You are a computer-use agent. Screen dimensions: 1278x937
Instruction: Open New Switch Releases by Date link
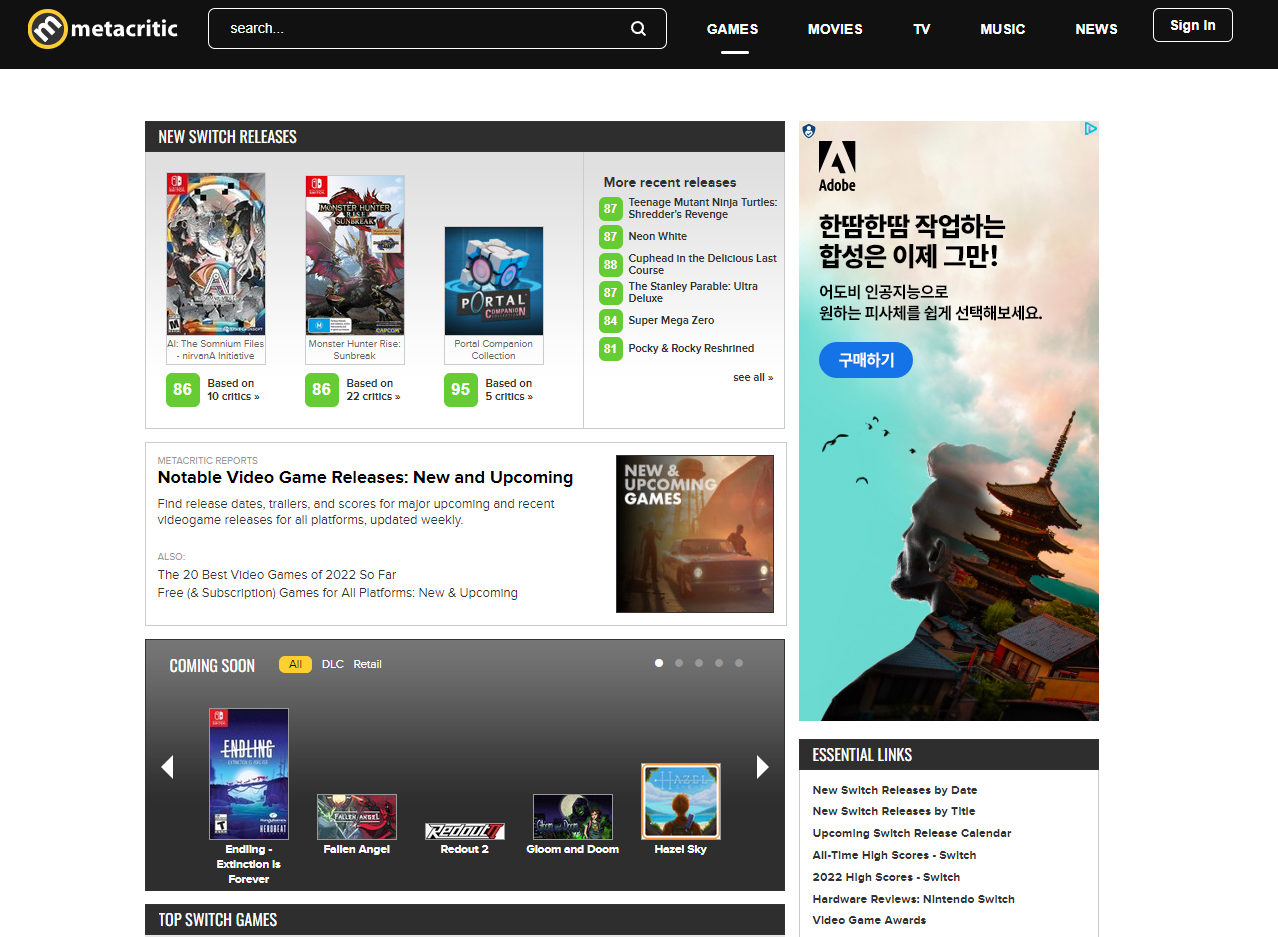(x=895, y=790)
